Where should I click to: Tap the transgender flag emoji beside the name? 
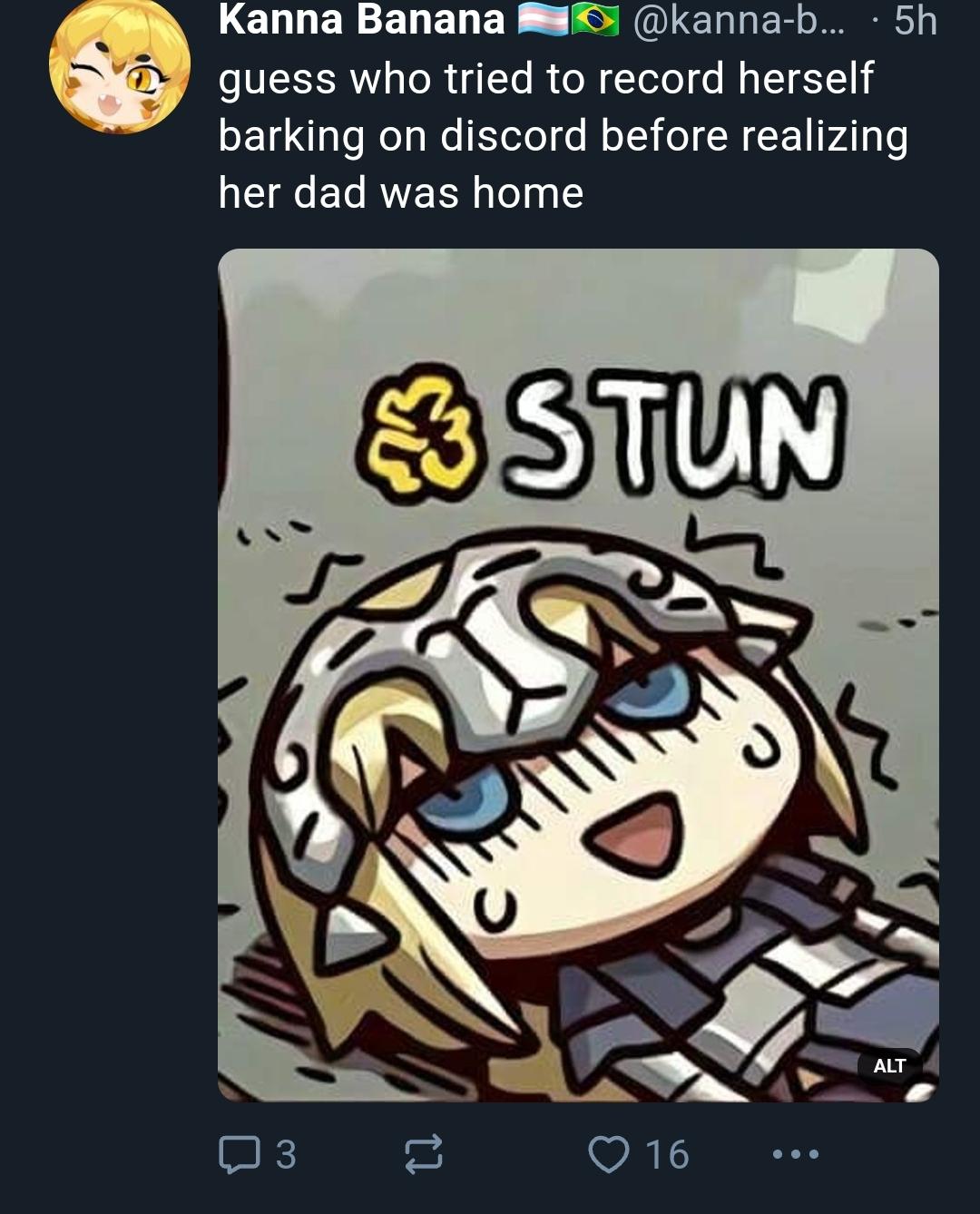coord(543,20)
